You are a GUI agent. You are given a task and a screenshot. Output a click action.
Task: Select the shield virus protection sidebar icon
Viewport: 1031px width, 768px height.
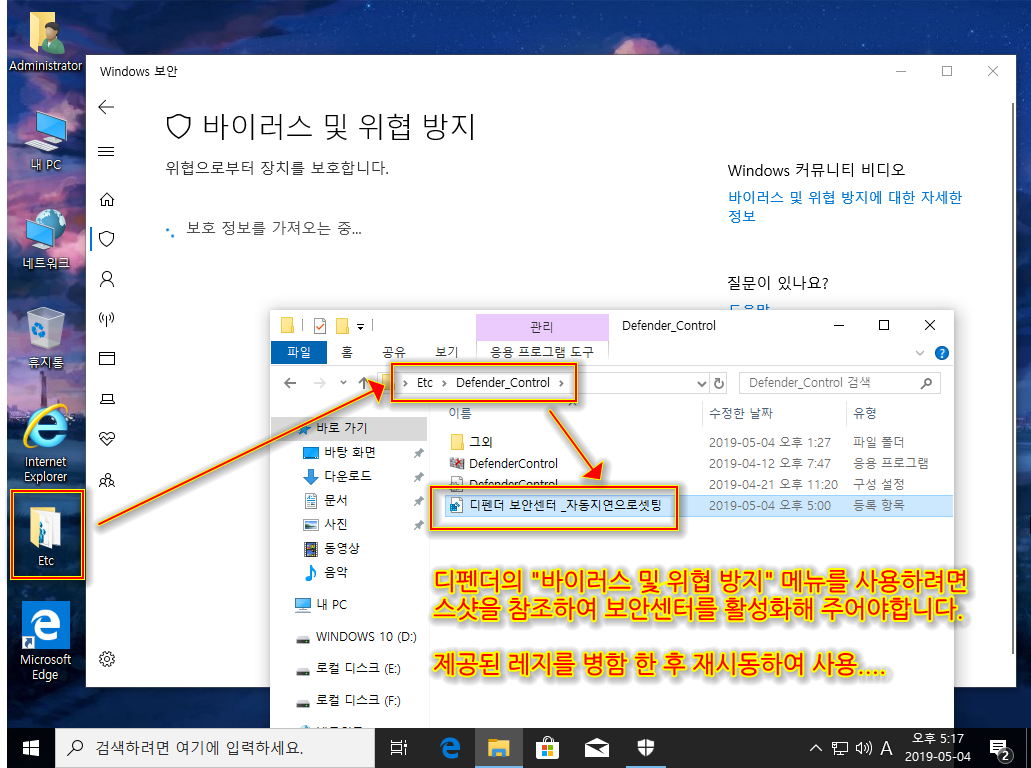(x=107, y=239)
